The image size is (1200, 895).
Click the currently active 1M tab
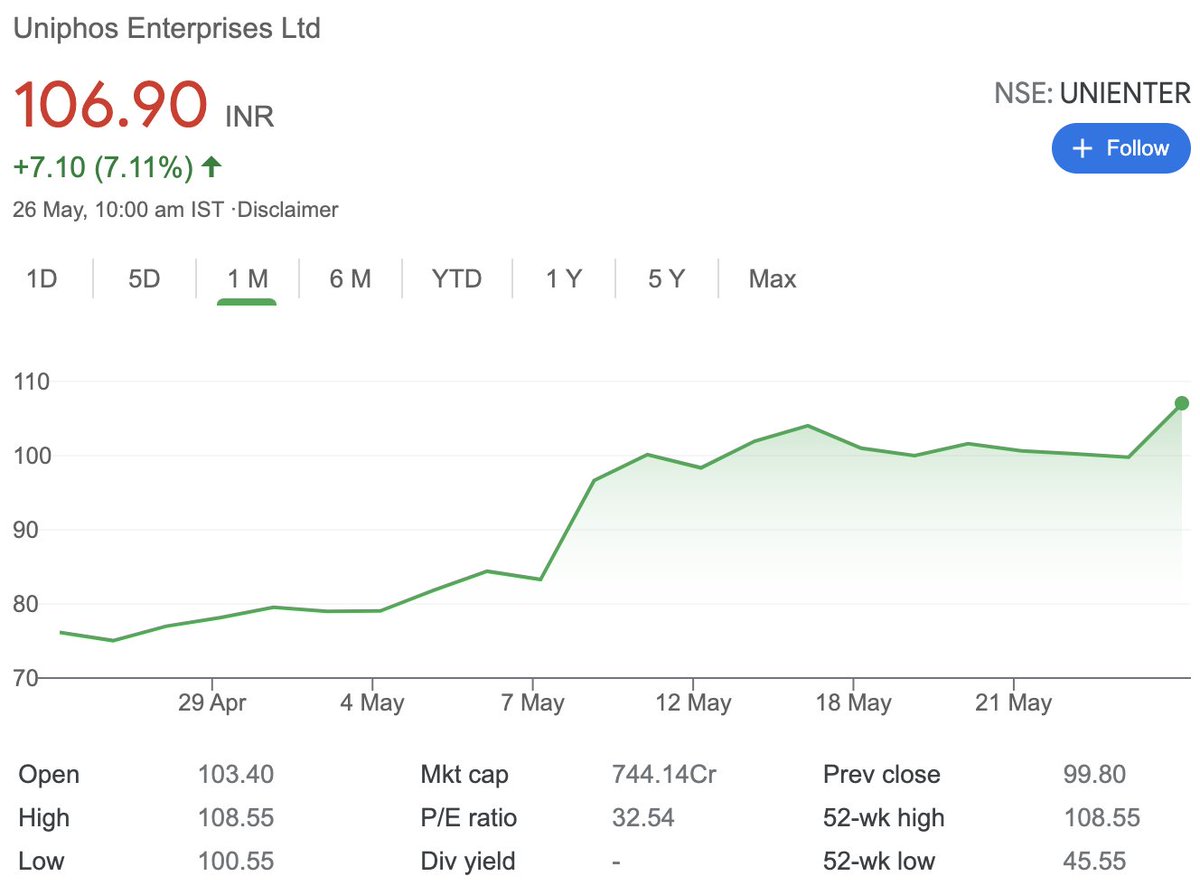pos(246,279)
